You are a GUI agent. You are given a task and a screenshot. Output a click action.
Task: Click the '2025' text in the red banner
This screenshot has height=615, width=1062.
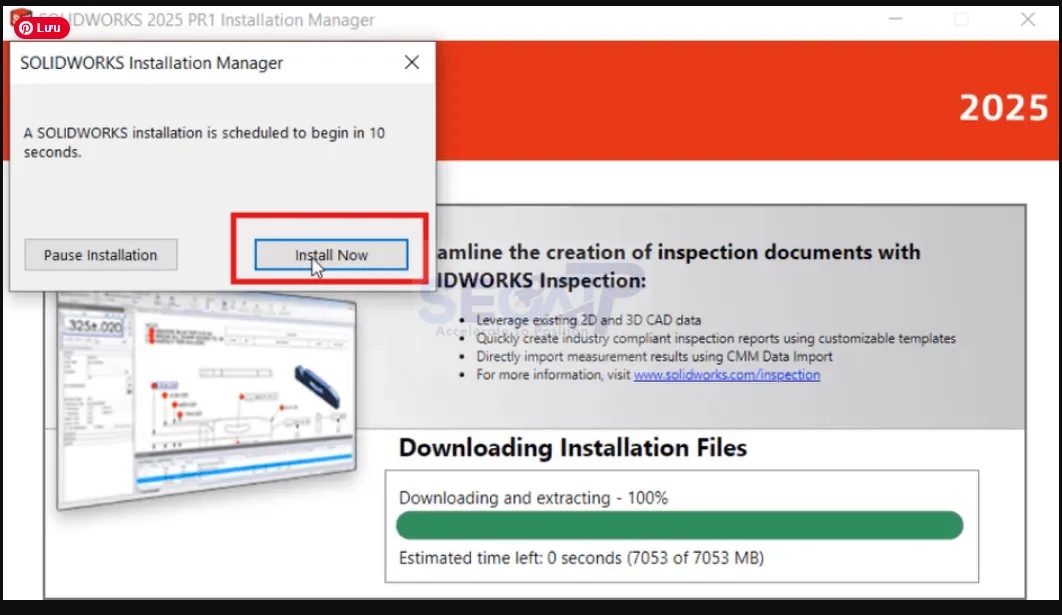coord(1003,107)
